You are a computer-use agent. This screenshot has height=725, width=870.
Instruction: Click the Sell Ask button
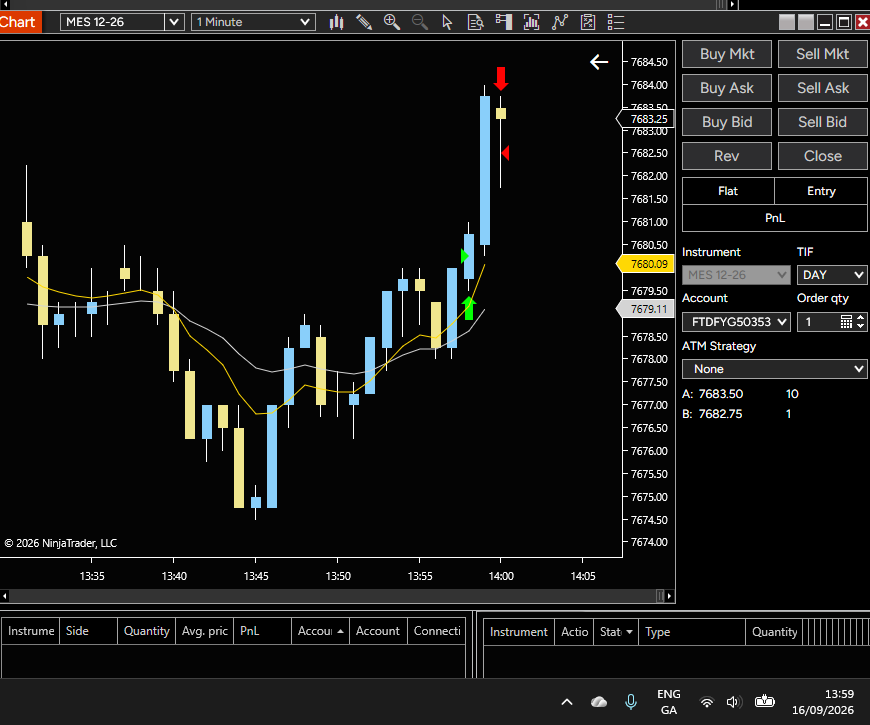822,88
